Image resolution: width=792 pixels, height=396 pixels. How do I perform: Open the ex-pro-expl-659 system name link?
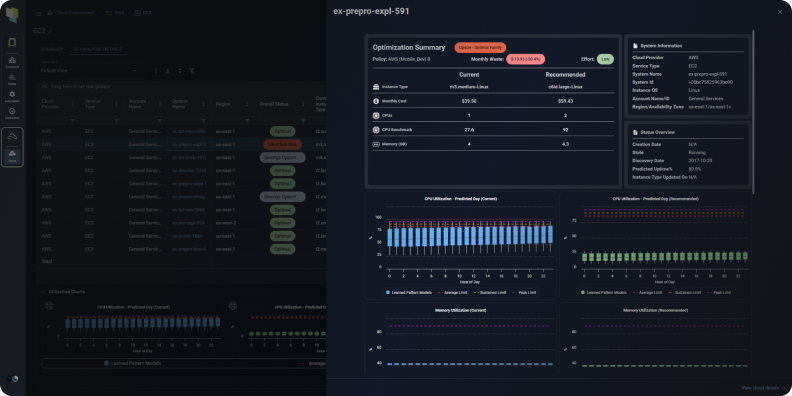[x=188, y=223]
